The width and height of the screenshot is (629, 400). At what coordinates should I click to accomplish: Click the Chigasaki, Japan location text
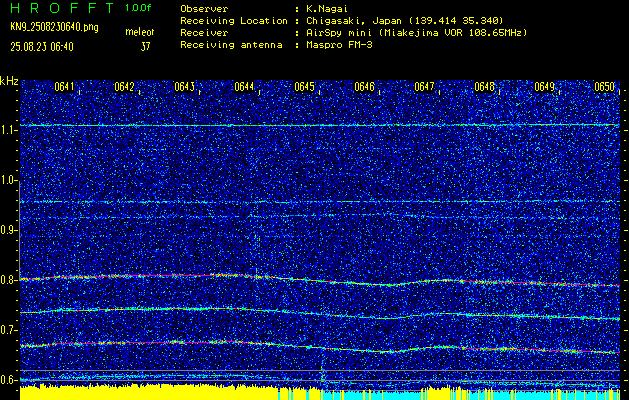404,20
